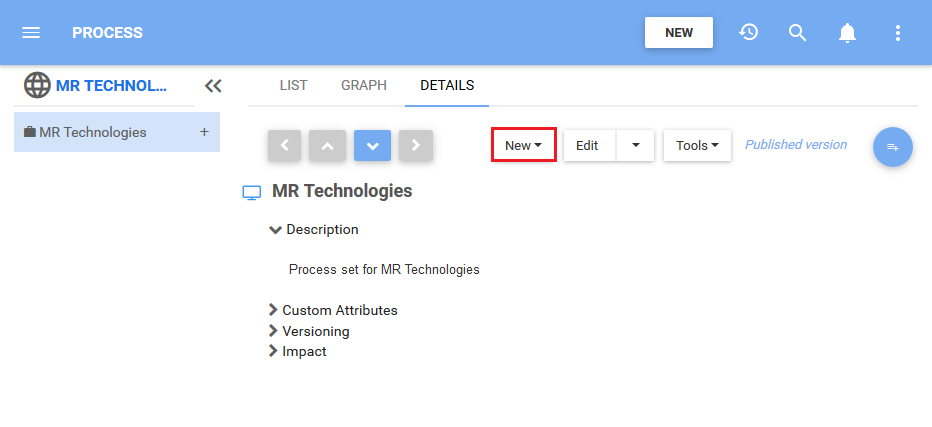
Task: Open the hamburger navigation menu
Action: (x=31, y=33)
